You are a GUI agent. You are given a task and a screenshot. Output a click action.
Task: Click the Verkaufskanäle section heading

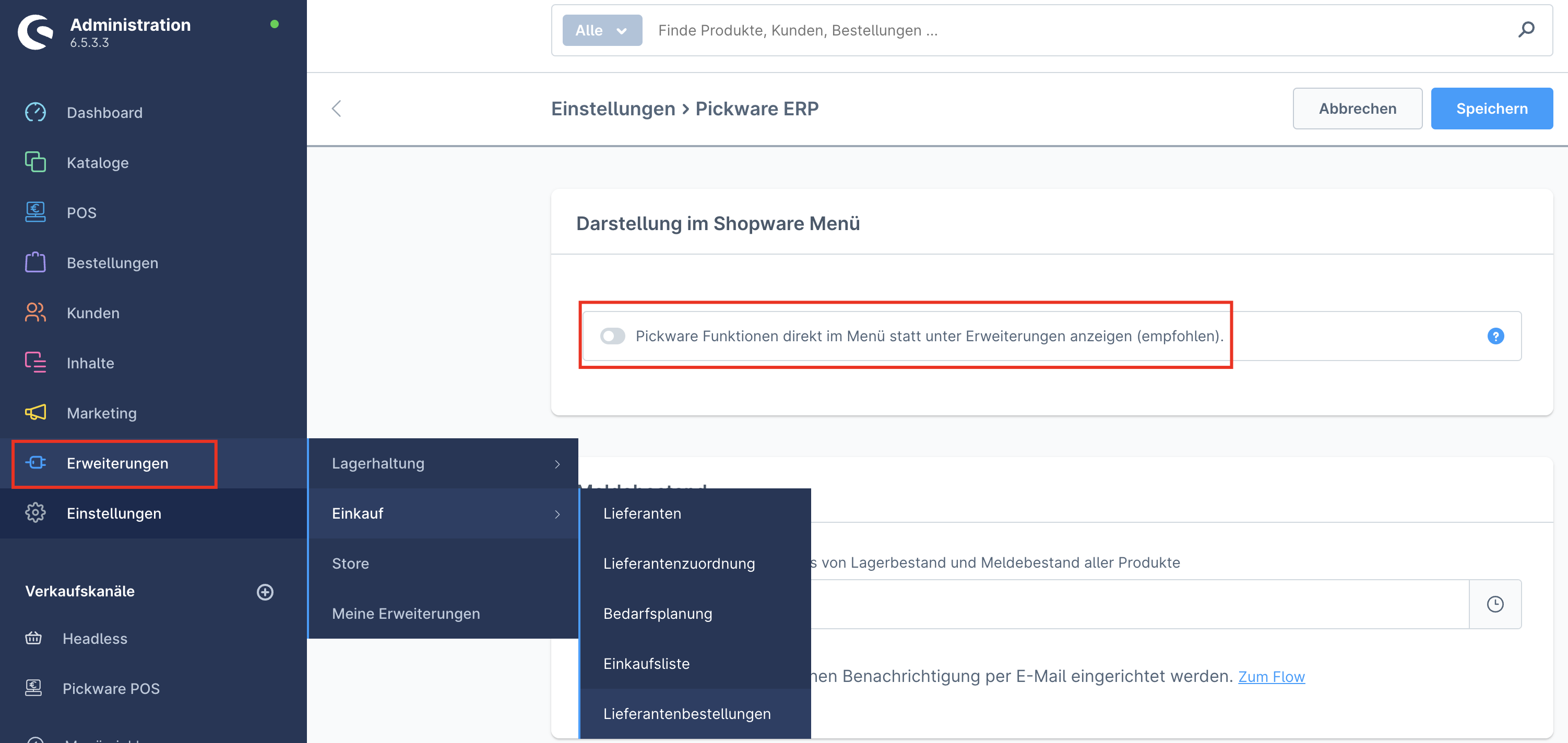[x=80, y=591]
